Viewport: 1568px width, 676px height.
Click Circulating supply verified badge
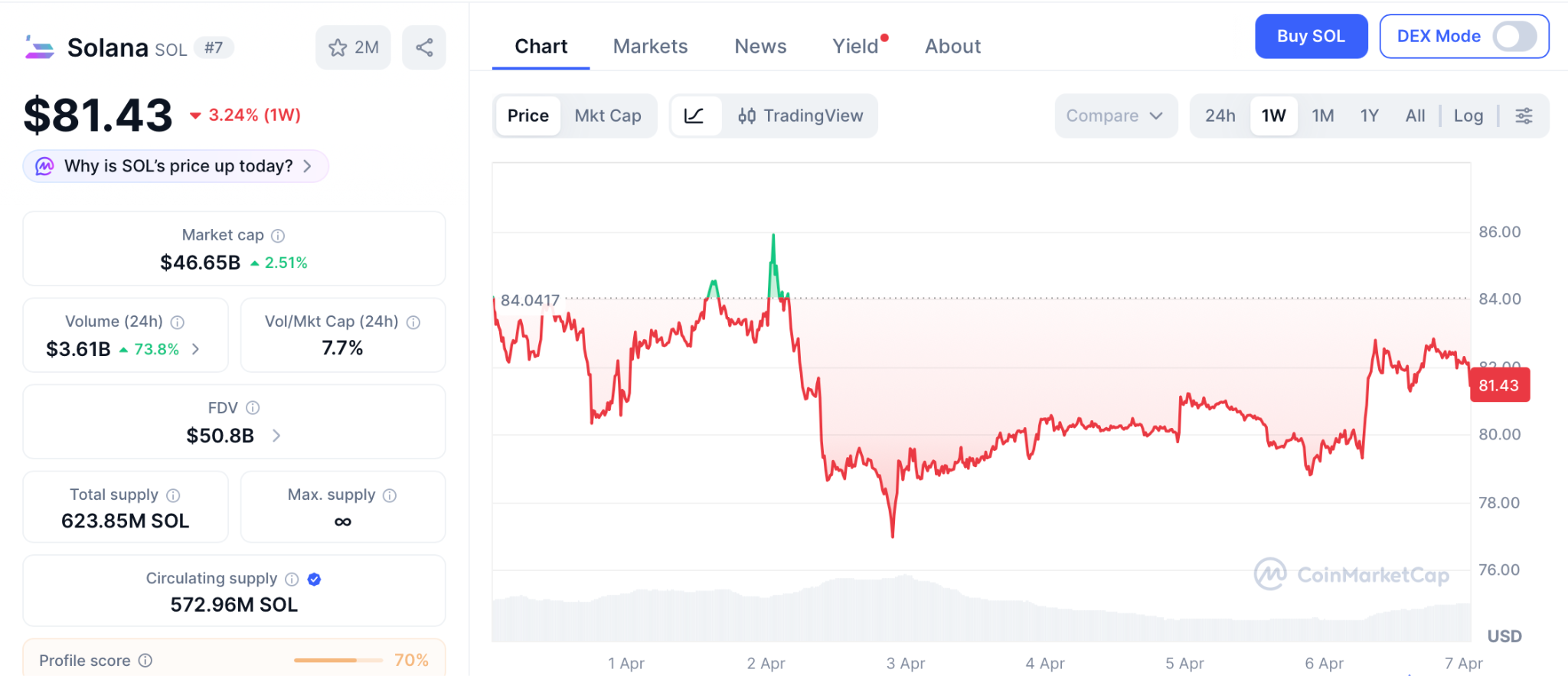tap(314, 580)
